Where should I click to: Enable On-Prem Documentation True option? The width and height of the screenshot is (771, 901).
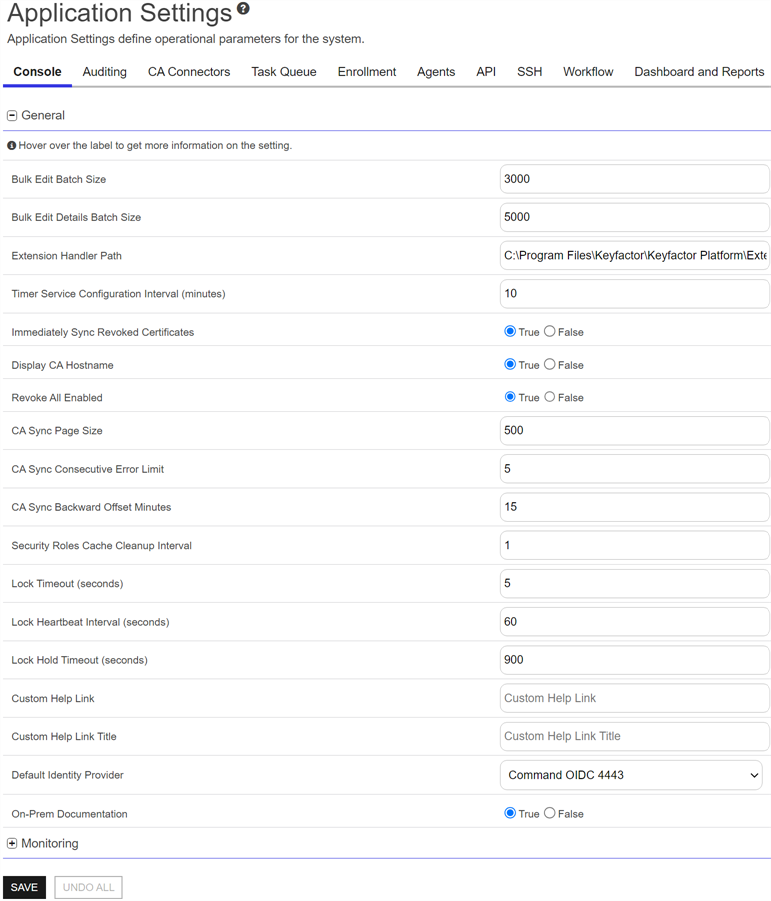(x=510, y=813)
